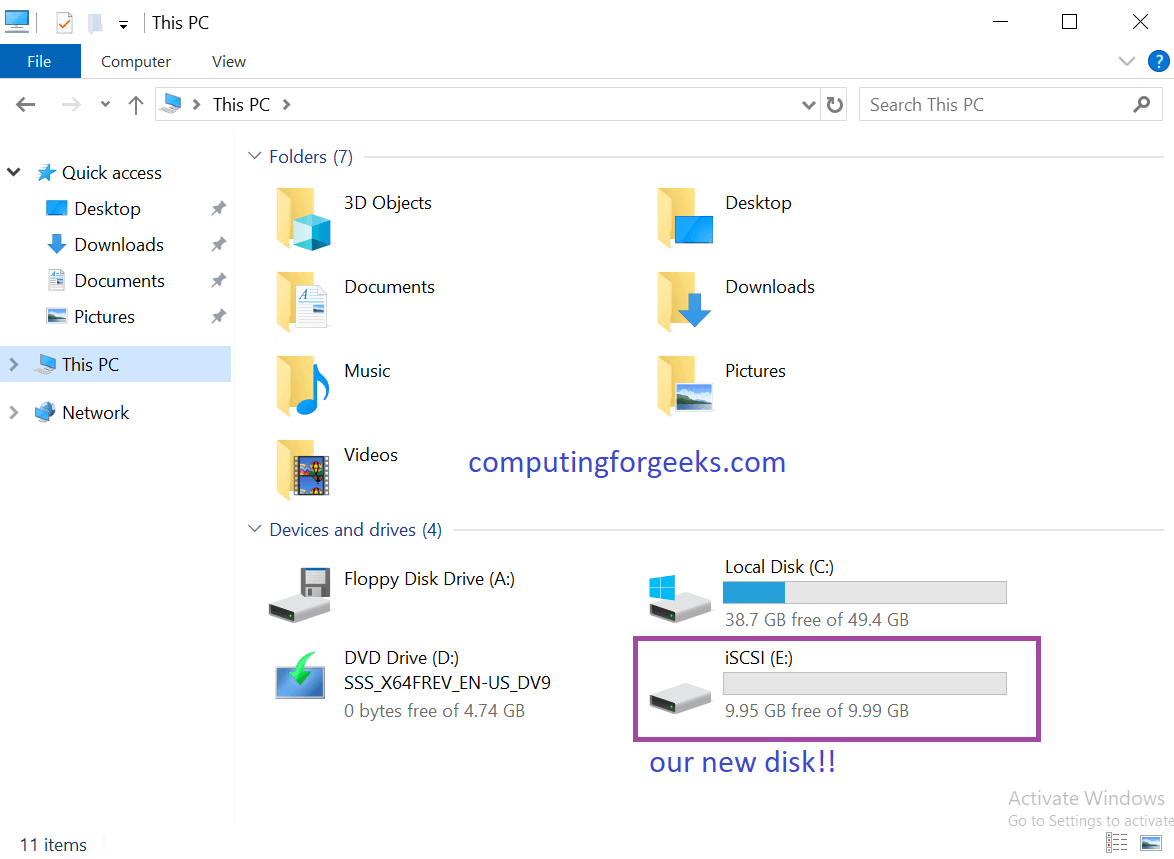1174x859 pixels.
Task: Collapse the Devices and drives (4) group
Action: (x=255, y=529)
